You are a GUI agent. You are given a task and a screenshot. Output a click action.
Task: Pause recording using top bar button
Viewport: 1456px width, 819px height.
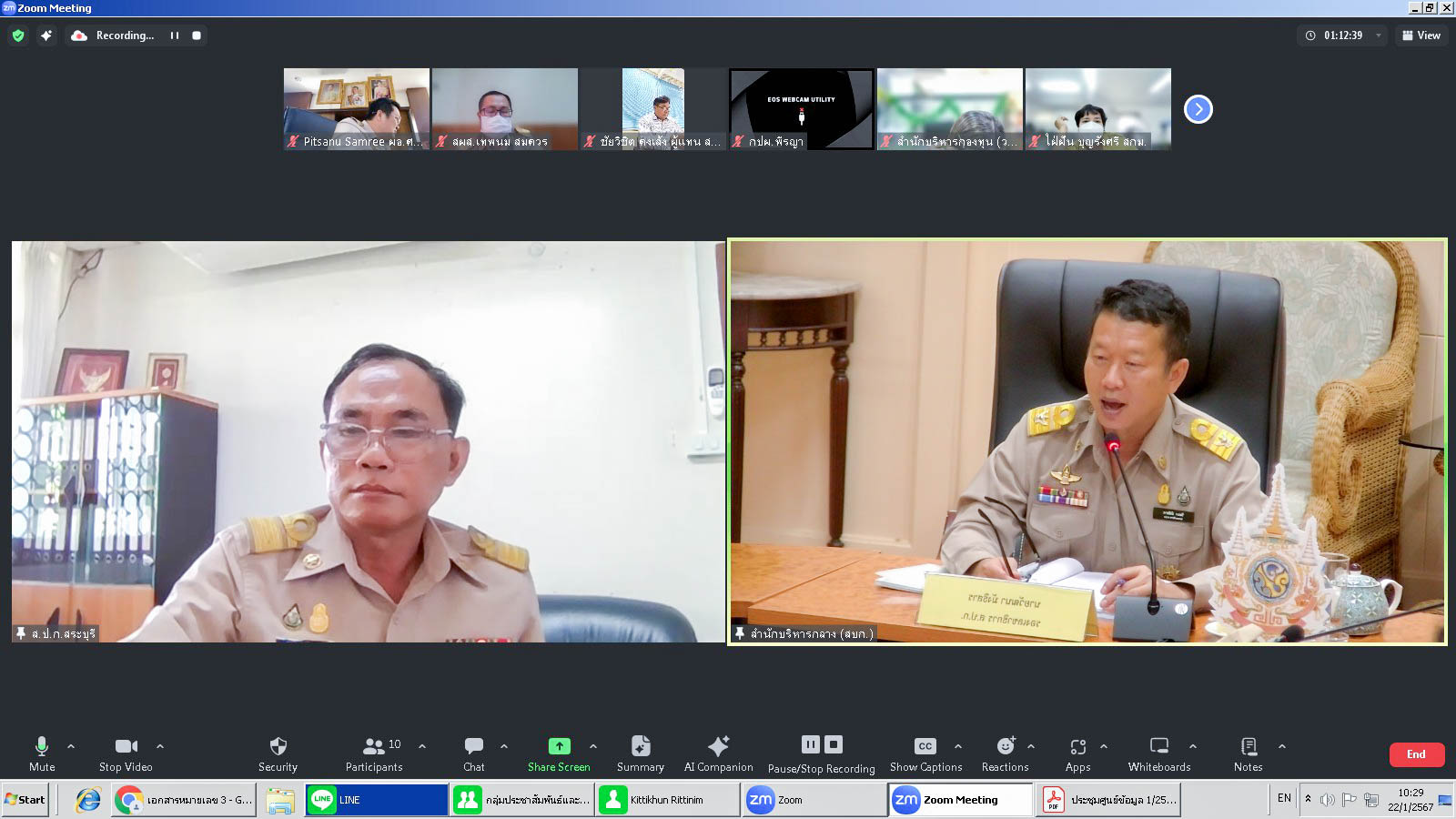pyautogui.click(x=174, y=35)
